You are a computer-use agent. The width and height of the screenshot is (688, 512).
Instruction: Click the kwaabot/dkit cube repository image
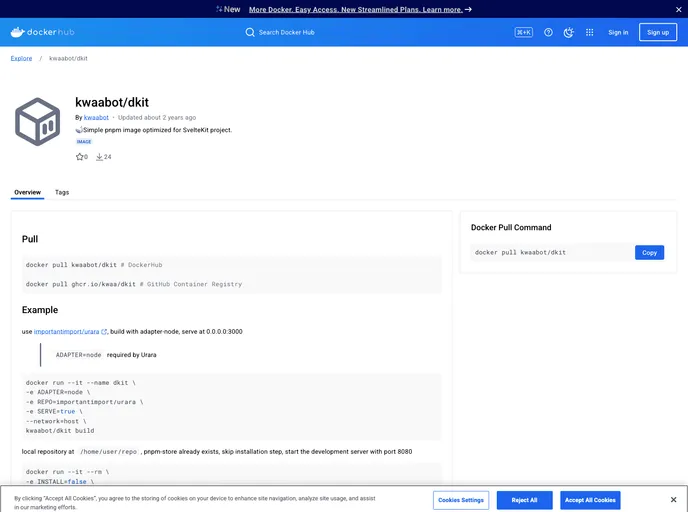[38, 122]
